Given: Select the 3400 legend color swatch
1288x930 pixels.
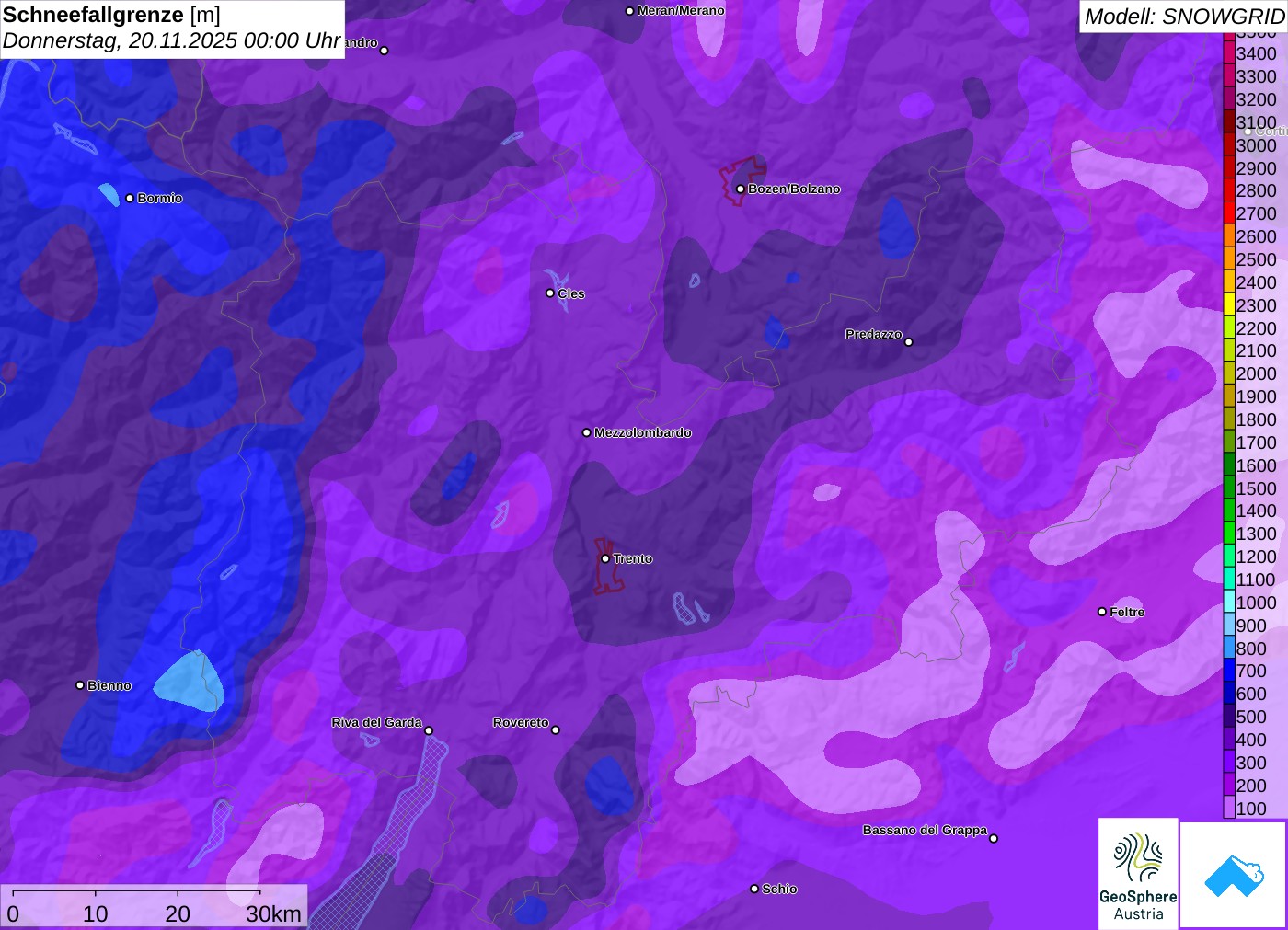Looking at the screenshot, I should [x=1229, y=53].
